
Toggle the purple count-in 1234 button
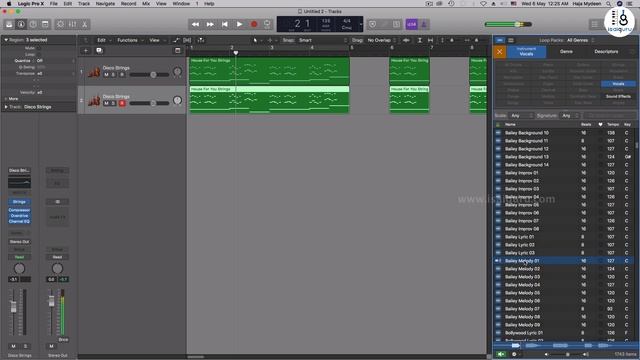(411, 24)
